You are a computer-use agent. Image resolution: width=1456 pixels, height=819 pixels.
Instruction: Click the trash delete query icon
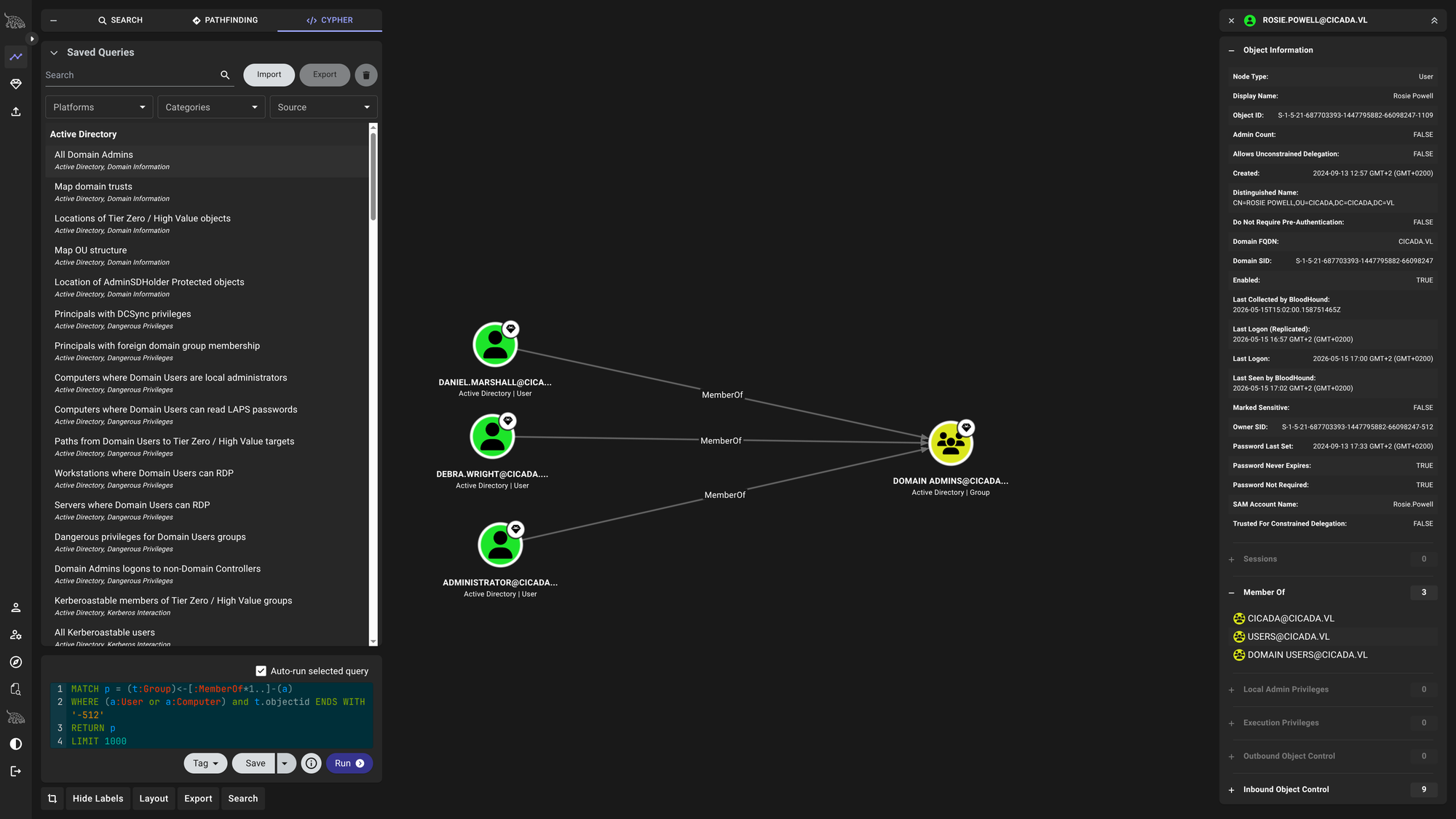(366, 75)
